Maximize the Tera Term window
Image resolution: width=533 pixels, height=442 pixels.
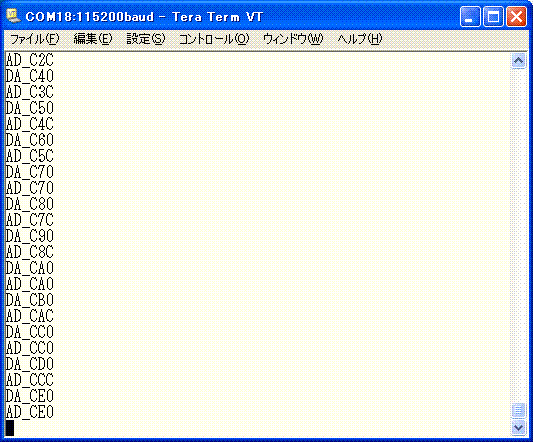click(x=493, y=17)
